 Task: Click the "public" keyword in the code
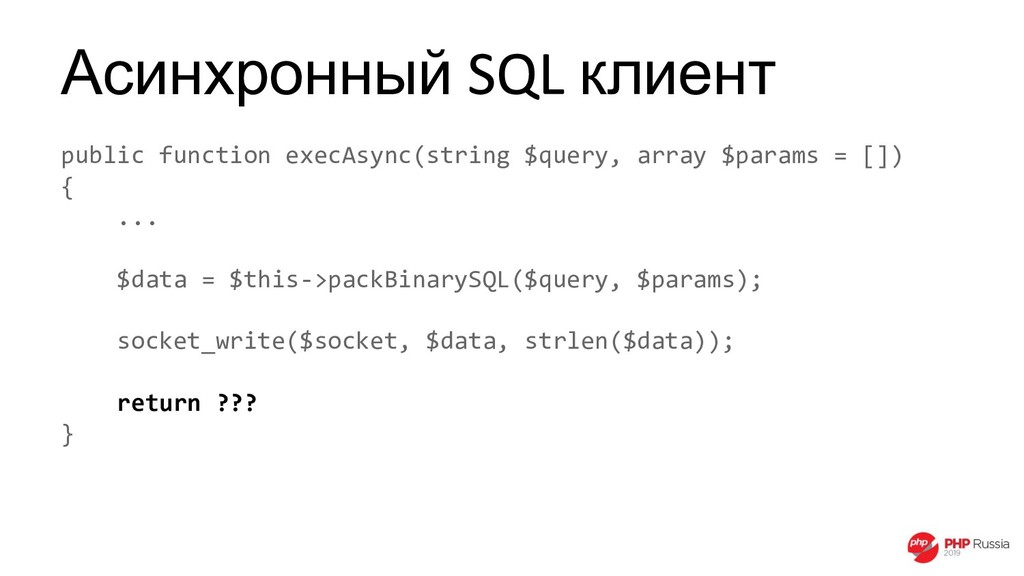pos(103,156)
